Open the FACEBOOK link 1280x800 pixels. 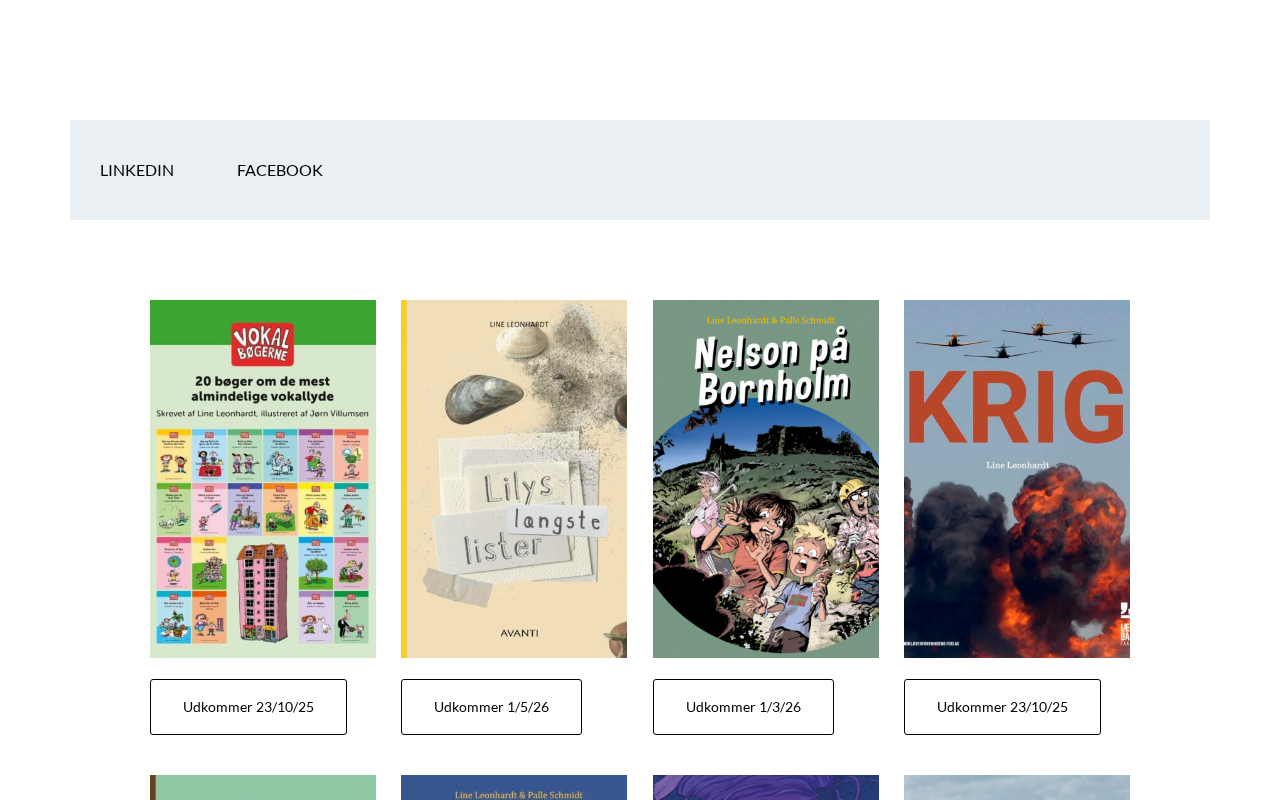(280, 170)
